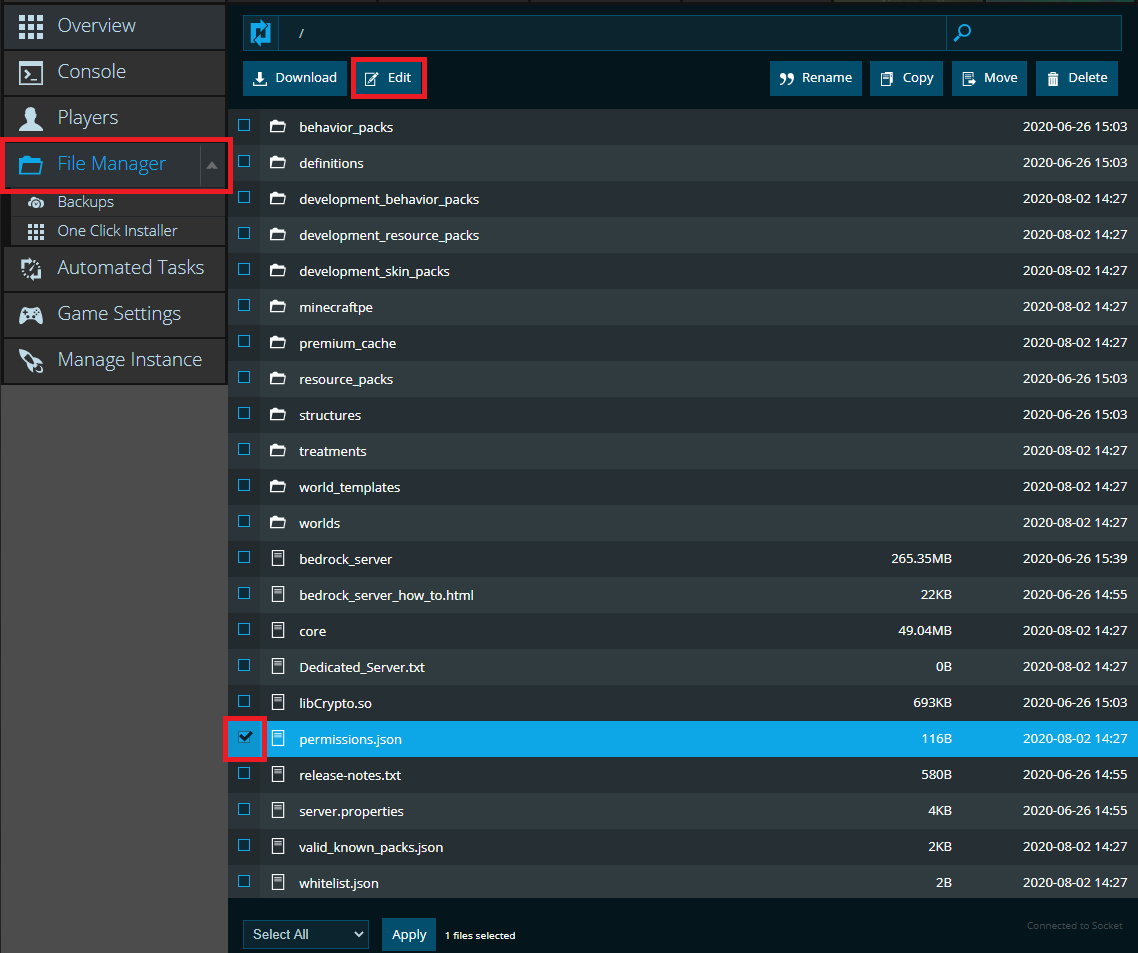Select the whitelist.json checkbox
This screenshot has width=1138, height=953.
244,882
